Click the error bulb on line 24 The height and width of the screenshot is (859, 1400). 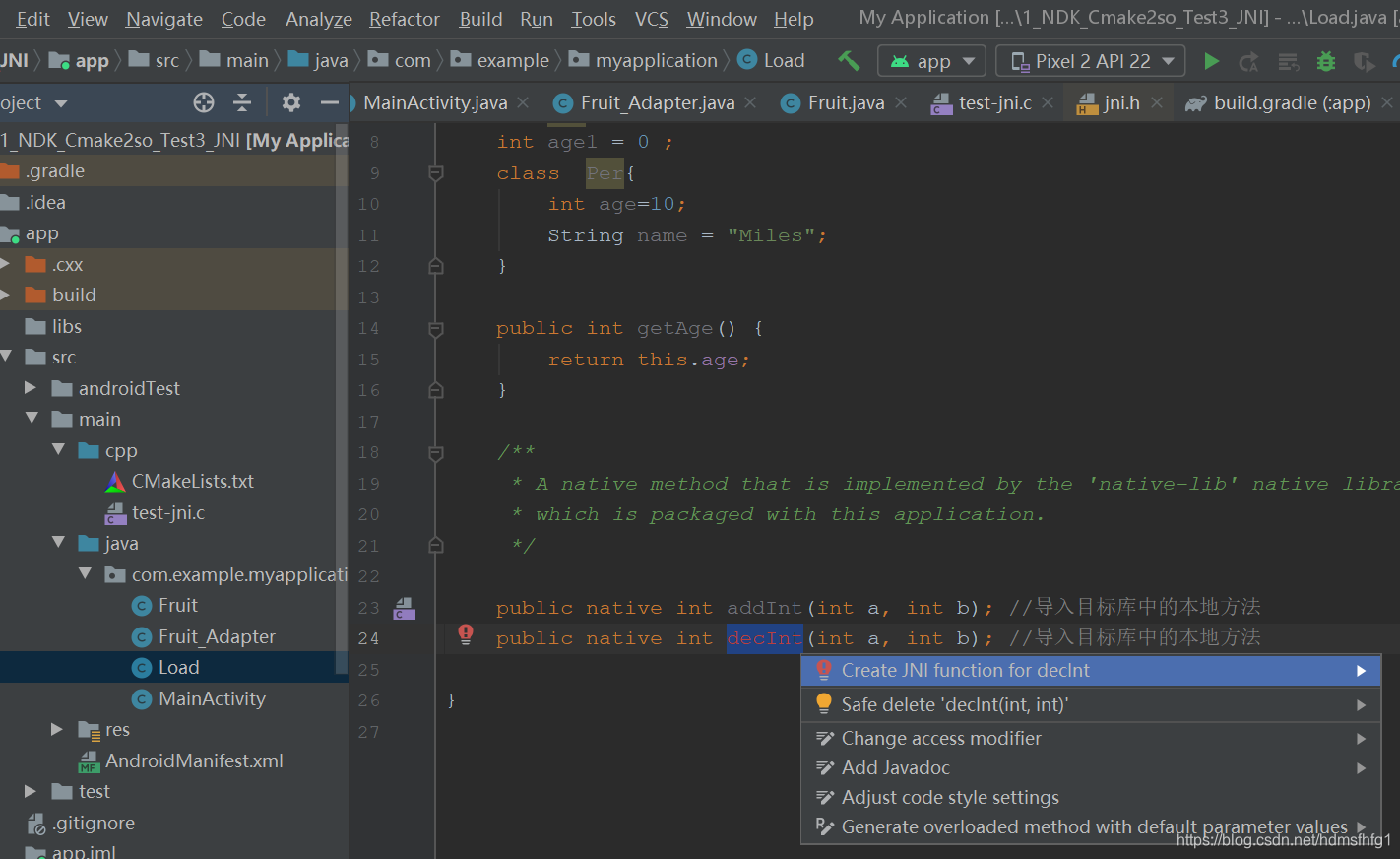coord(466,634)
